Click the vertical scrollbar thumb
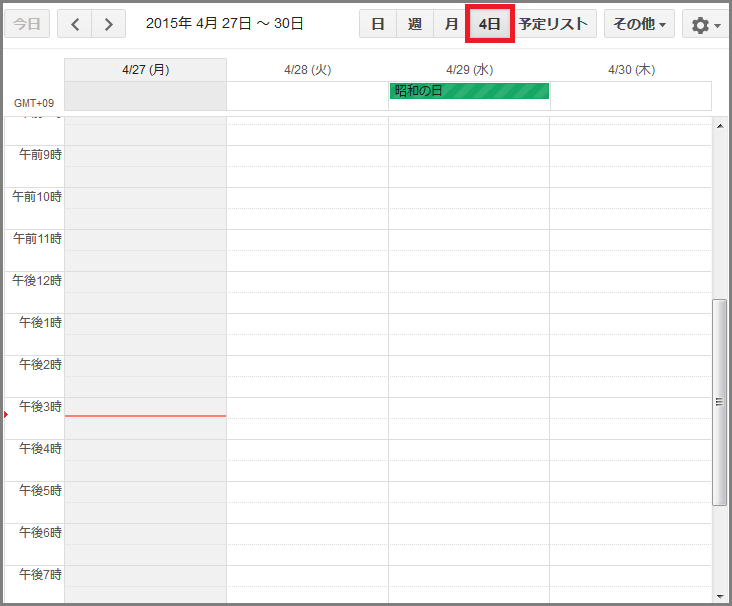Viewport: 732px width, 606px height. tap(719, 402)
